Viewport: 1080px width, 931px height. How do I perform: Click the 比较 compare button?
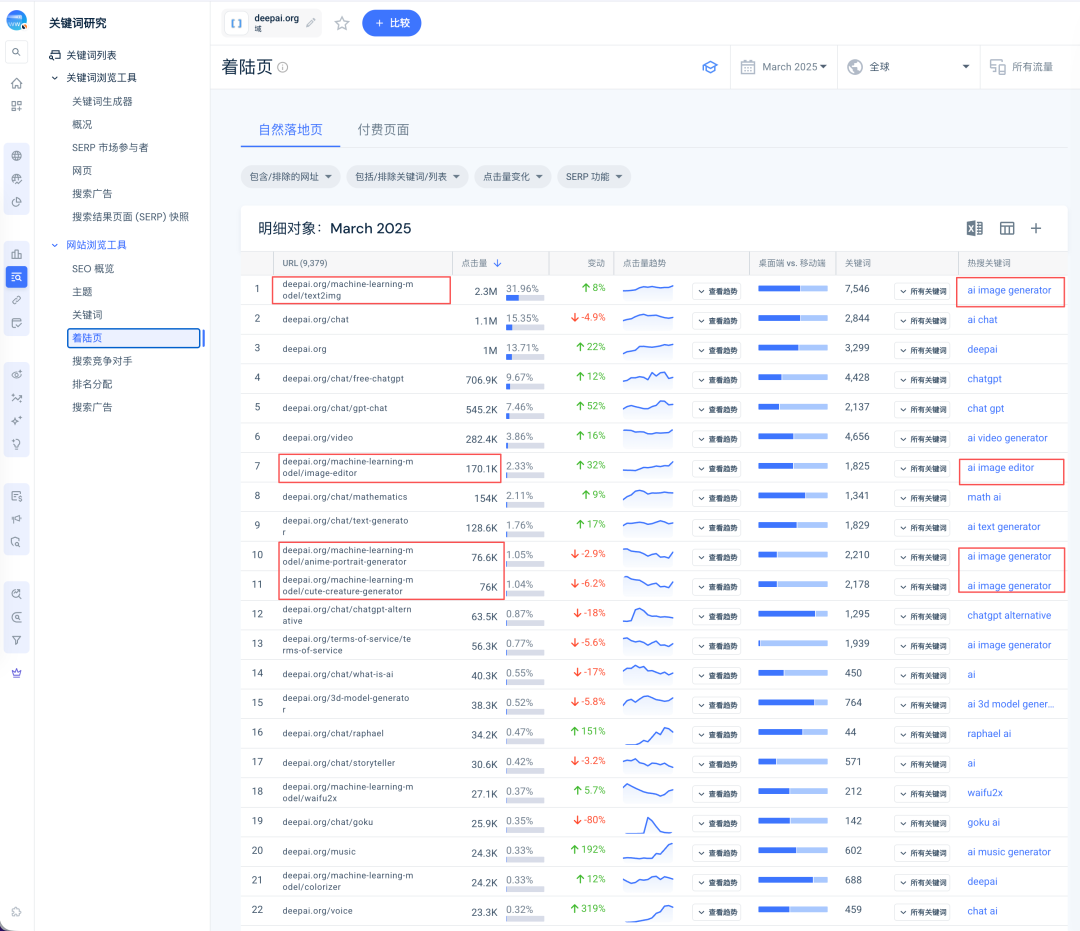point(392,23)
